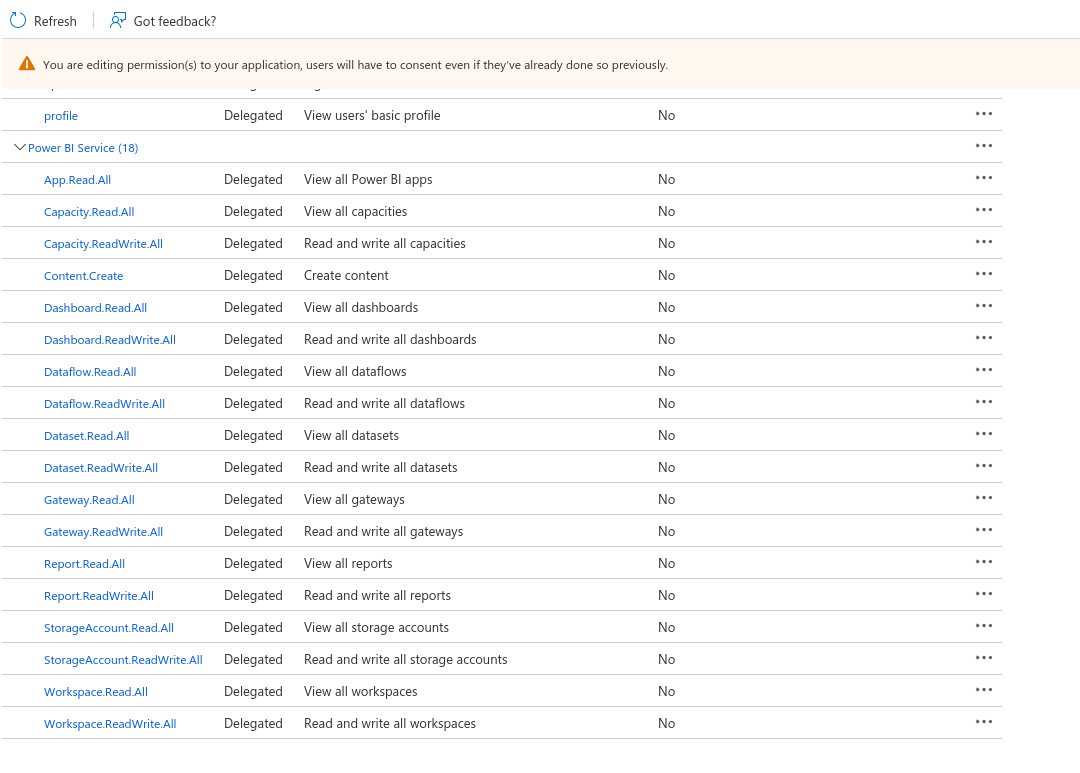Click the 'View all Power BI apps' description
The width and height of the screenshot is (1080, 773).
(368, 180)
